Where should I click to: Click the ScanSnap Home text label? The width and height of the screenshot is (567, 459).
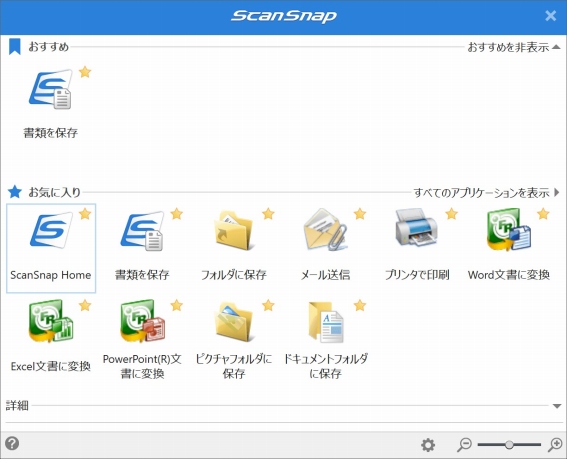[x=51, y=275]
